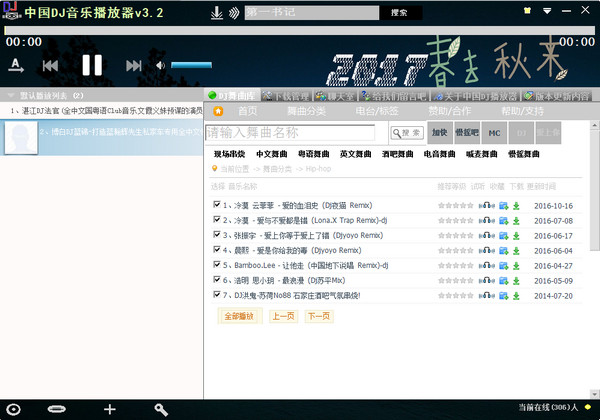Toggle checkbox for song 7 DJ洪鬼
Viewport: 600px width, 420px height.
point(217,296)
